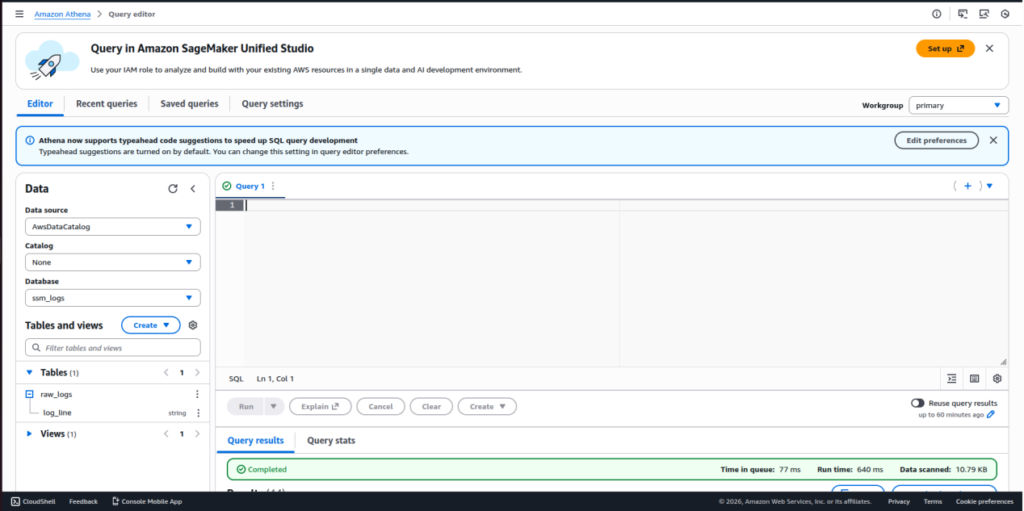The width and height of the screenshot is (1024, 511).
Task: Open the Workgroup primary dropdown
Action: click(957, 105)
